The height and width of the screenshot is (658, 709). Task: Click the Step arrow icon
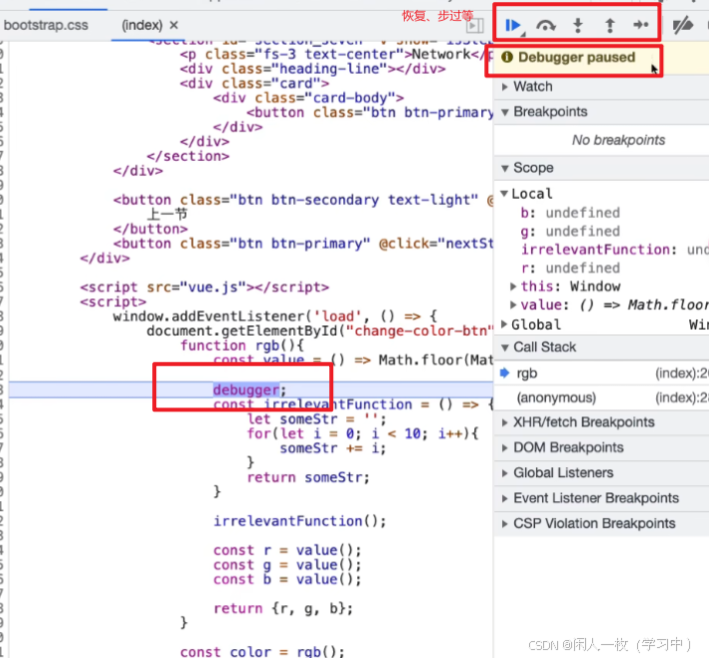coord(641,25)
